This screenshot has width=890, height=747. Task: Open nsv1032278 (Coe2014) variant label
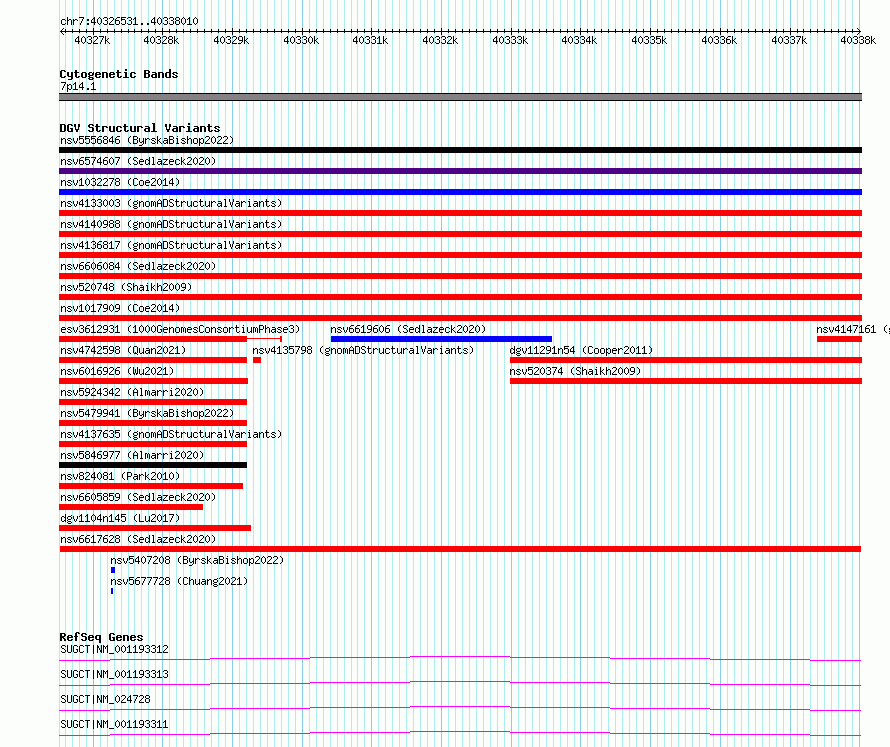(x=120, y=182)
